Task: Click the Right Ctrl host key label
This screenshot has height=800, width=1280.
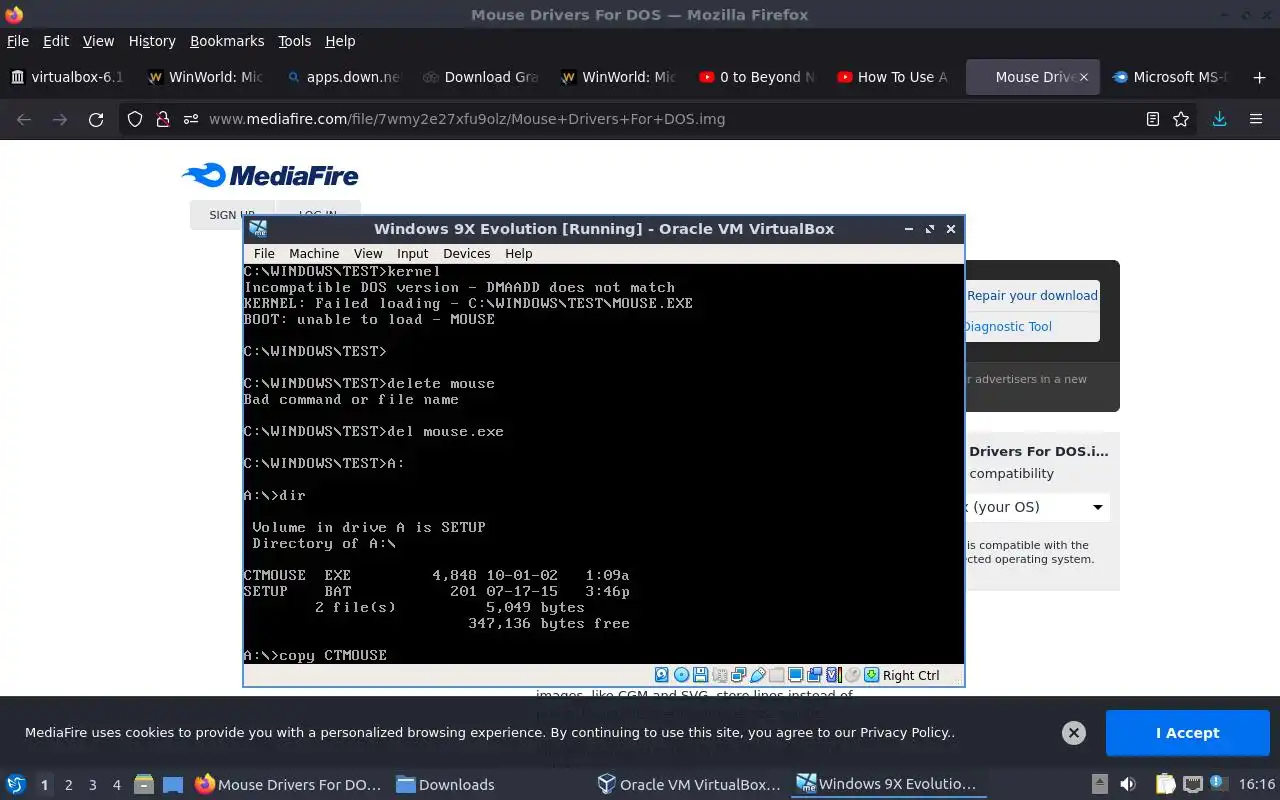Action: pos(911,675)
